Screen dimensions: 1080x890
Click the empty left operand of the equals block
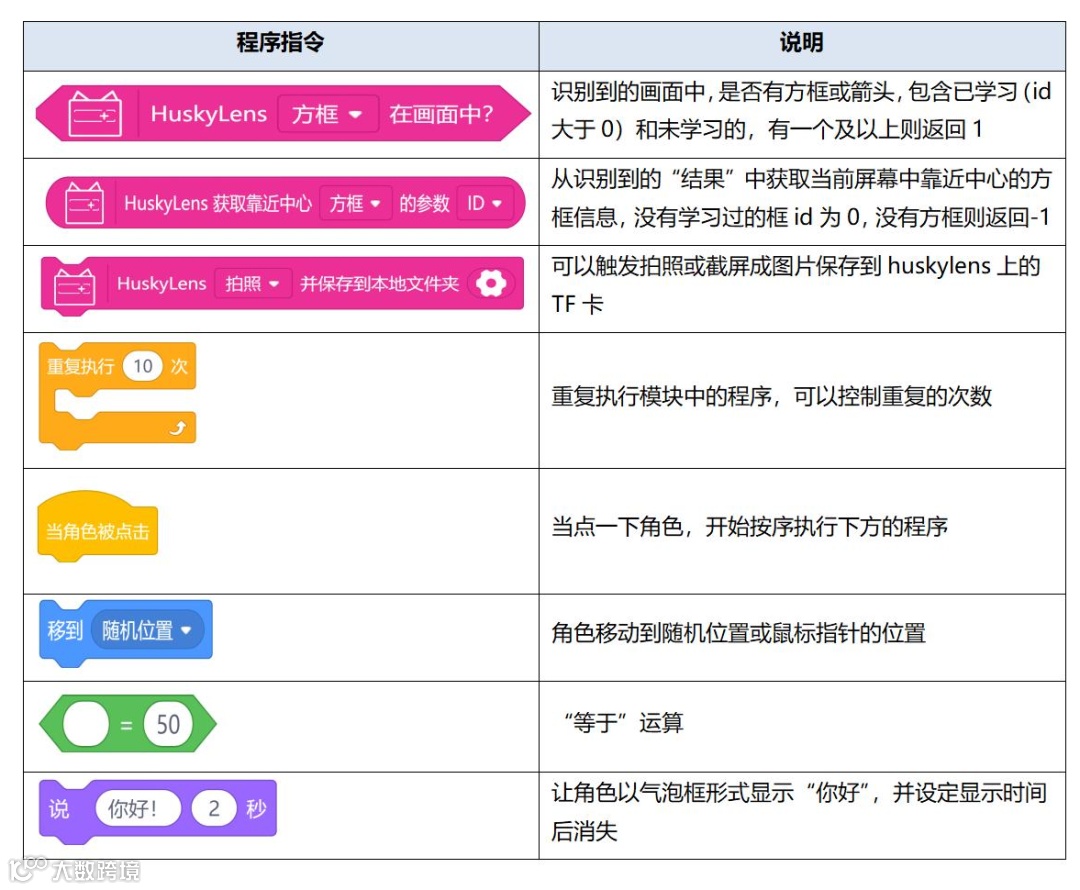pyautogui.click(x=85, y=724)
